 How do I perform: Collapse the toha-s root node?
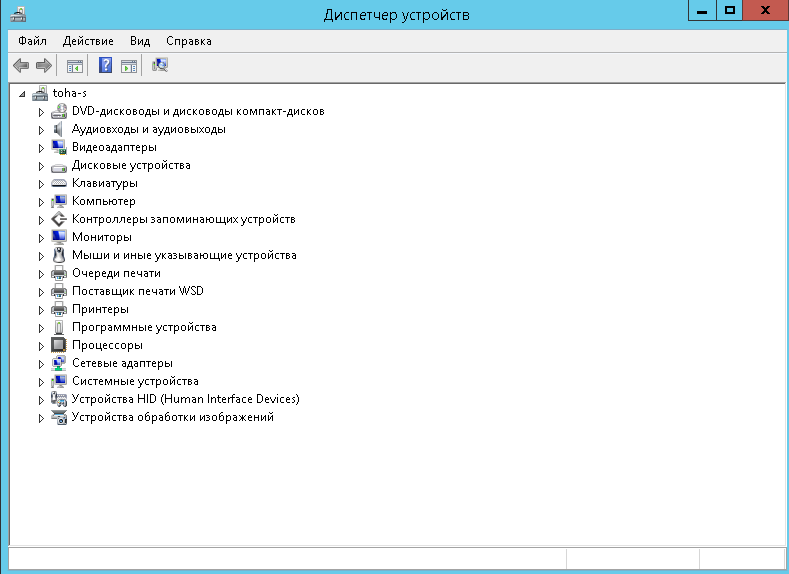pos(23,93)
